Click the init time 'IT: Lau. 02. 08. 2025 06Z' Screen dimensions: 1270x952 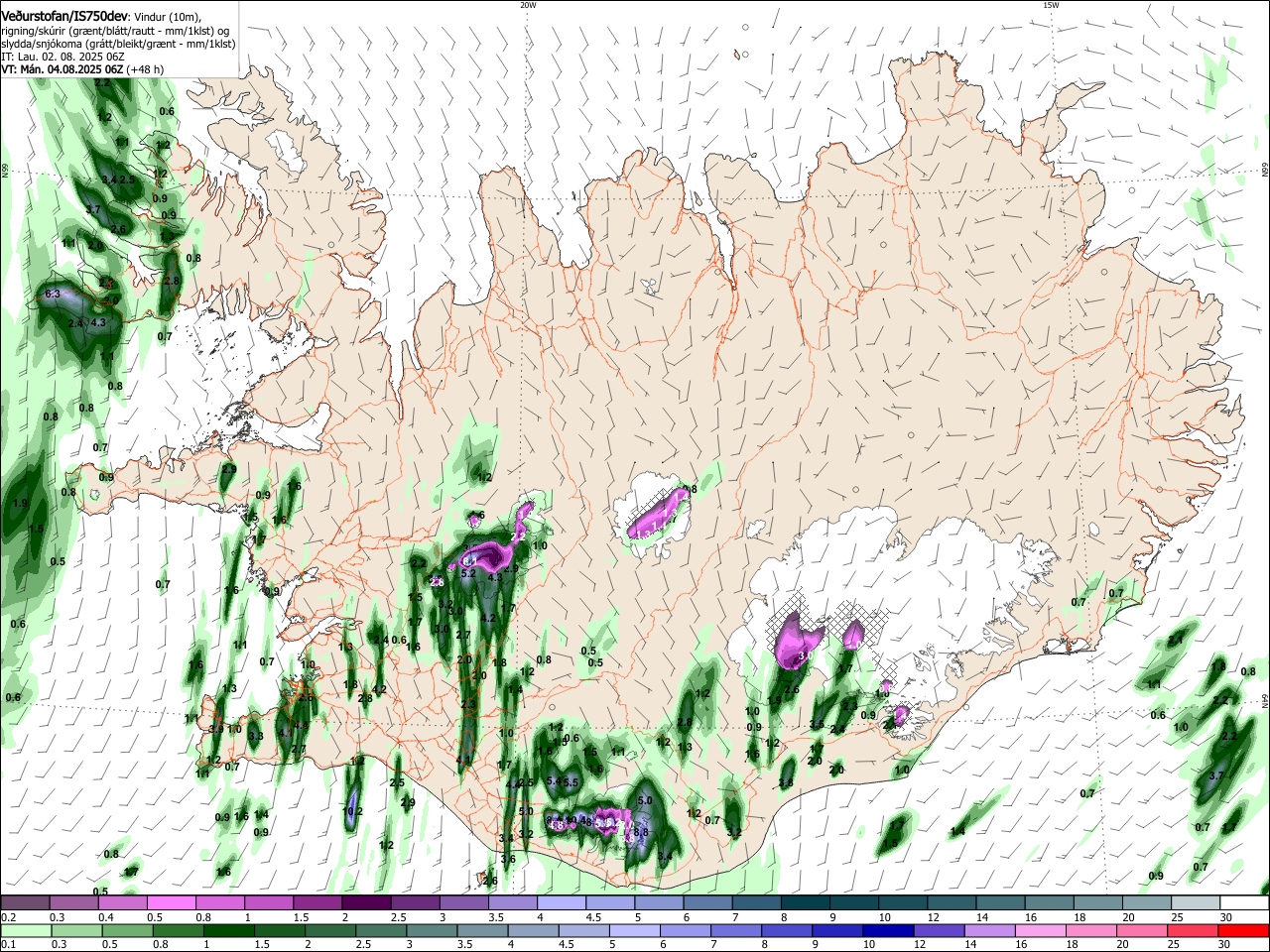(x=63, y=57)
